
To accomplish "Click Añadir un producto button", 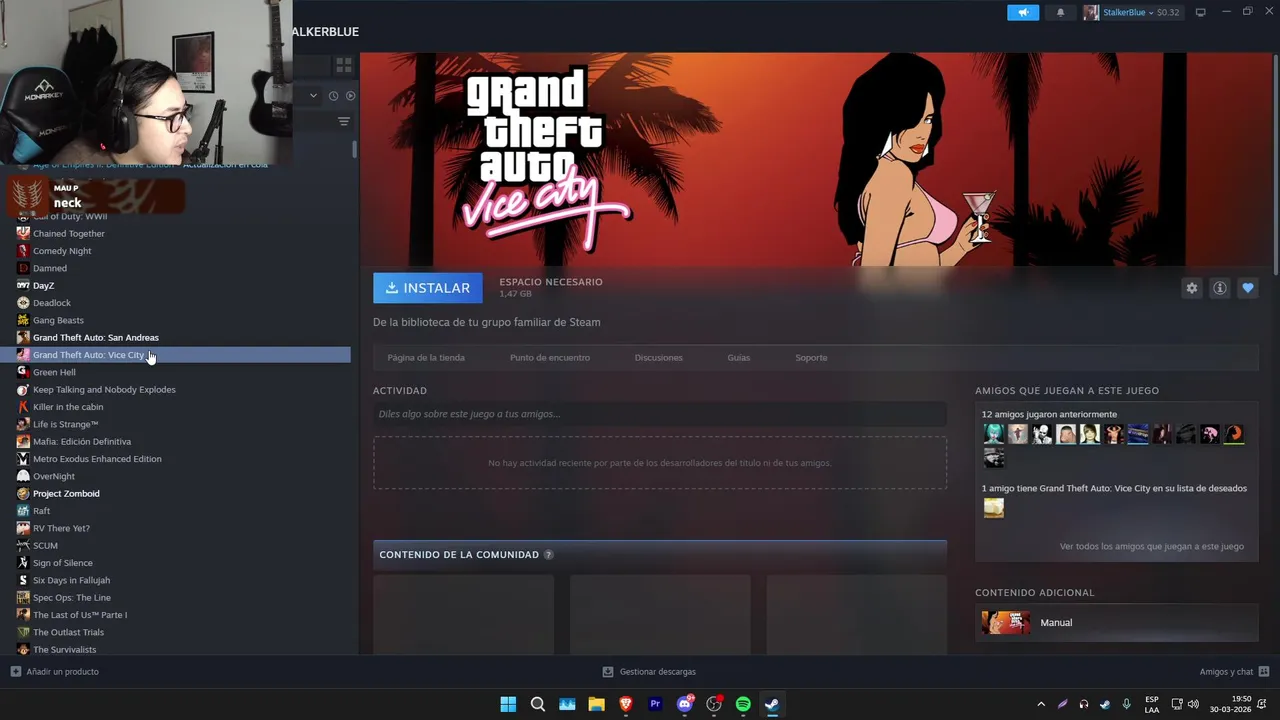I will tap(55, 672).
